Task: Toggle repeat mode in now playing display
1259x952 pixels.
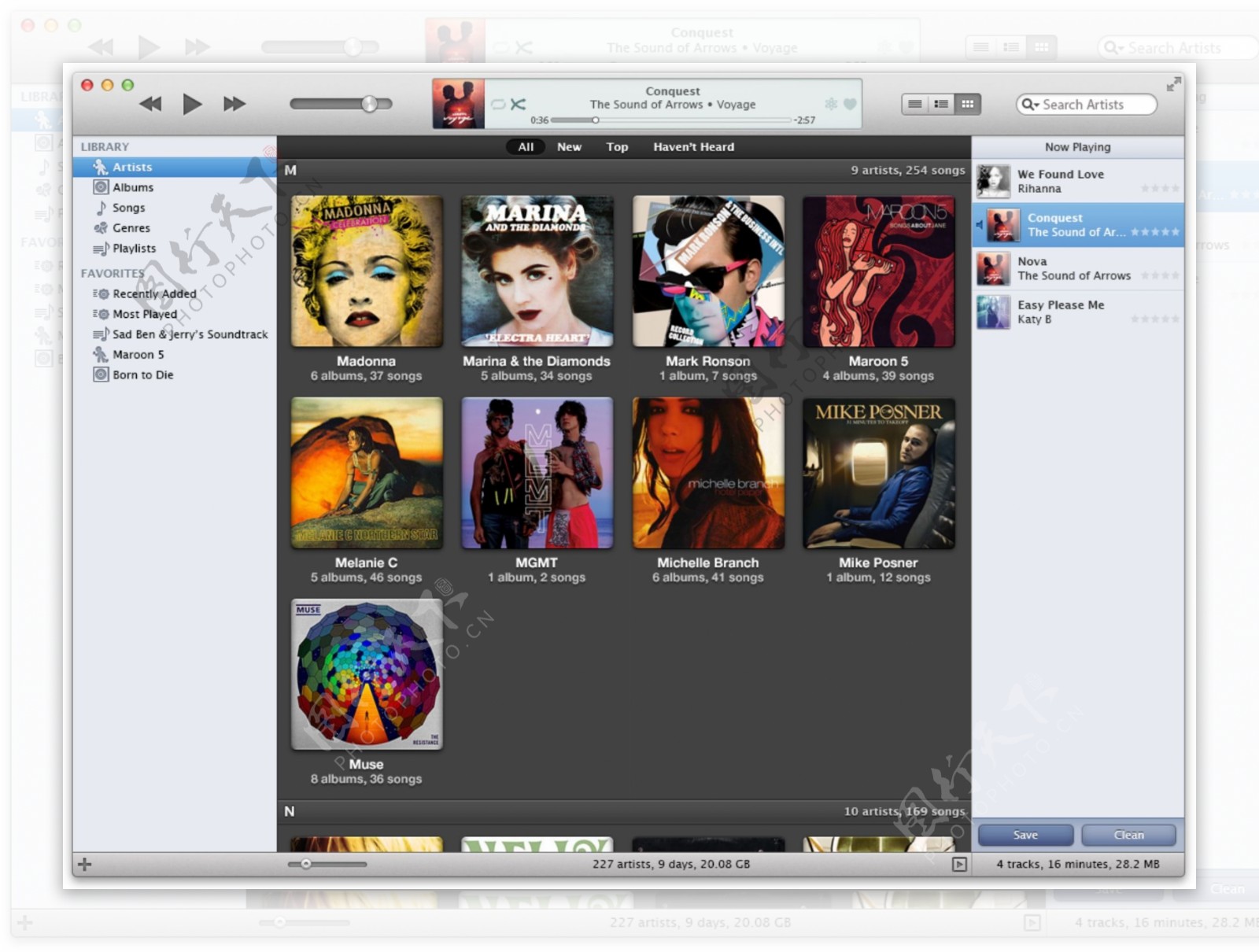Action: [498, 104]
